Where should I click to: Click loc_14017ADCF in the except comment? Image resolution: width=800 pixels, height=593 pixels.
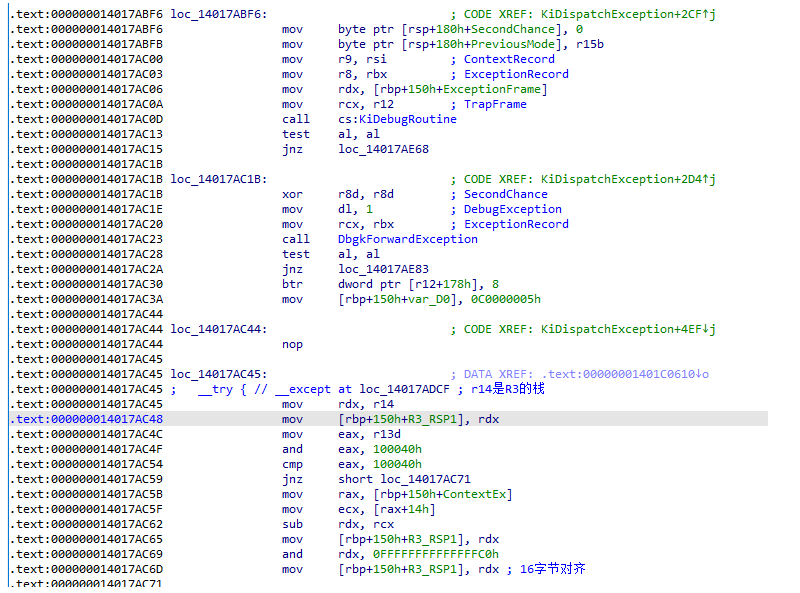(x=404, y=389)
